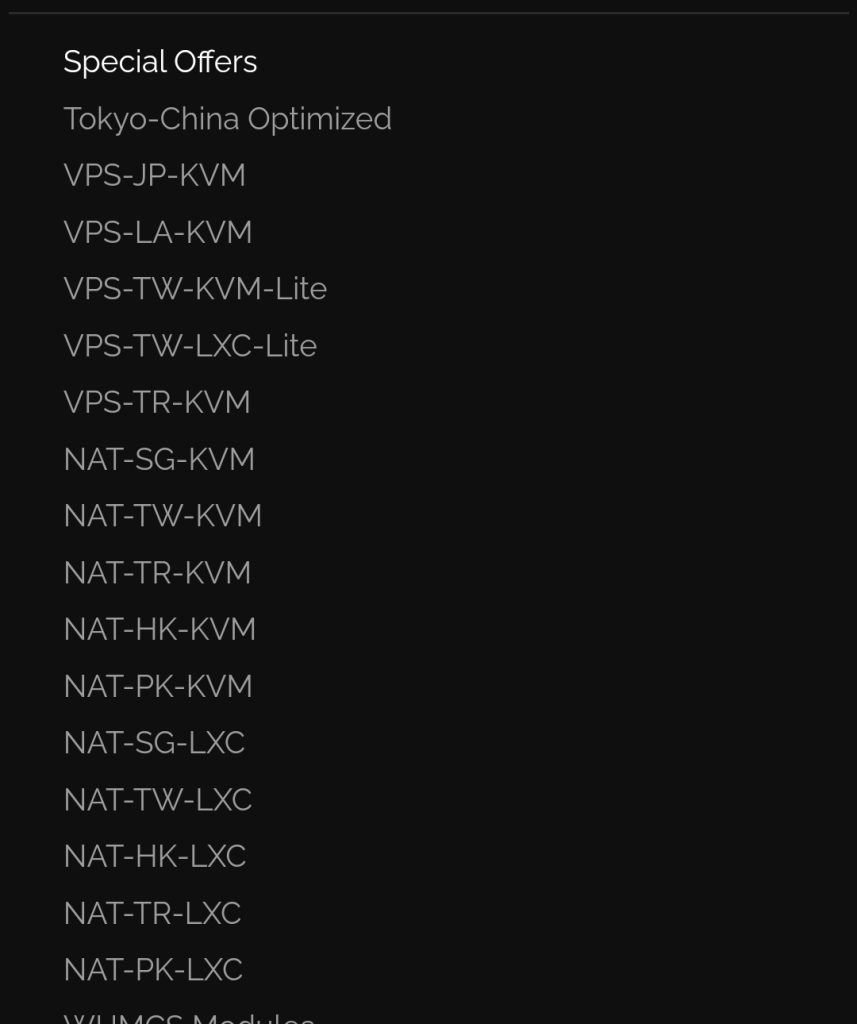
Task: Pick the NAT-TW-LXC category
Action: point(157,800)
